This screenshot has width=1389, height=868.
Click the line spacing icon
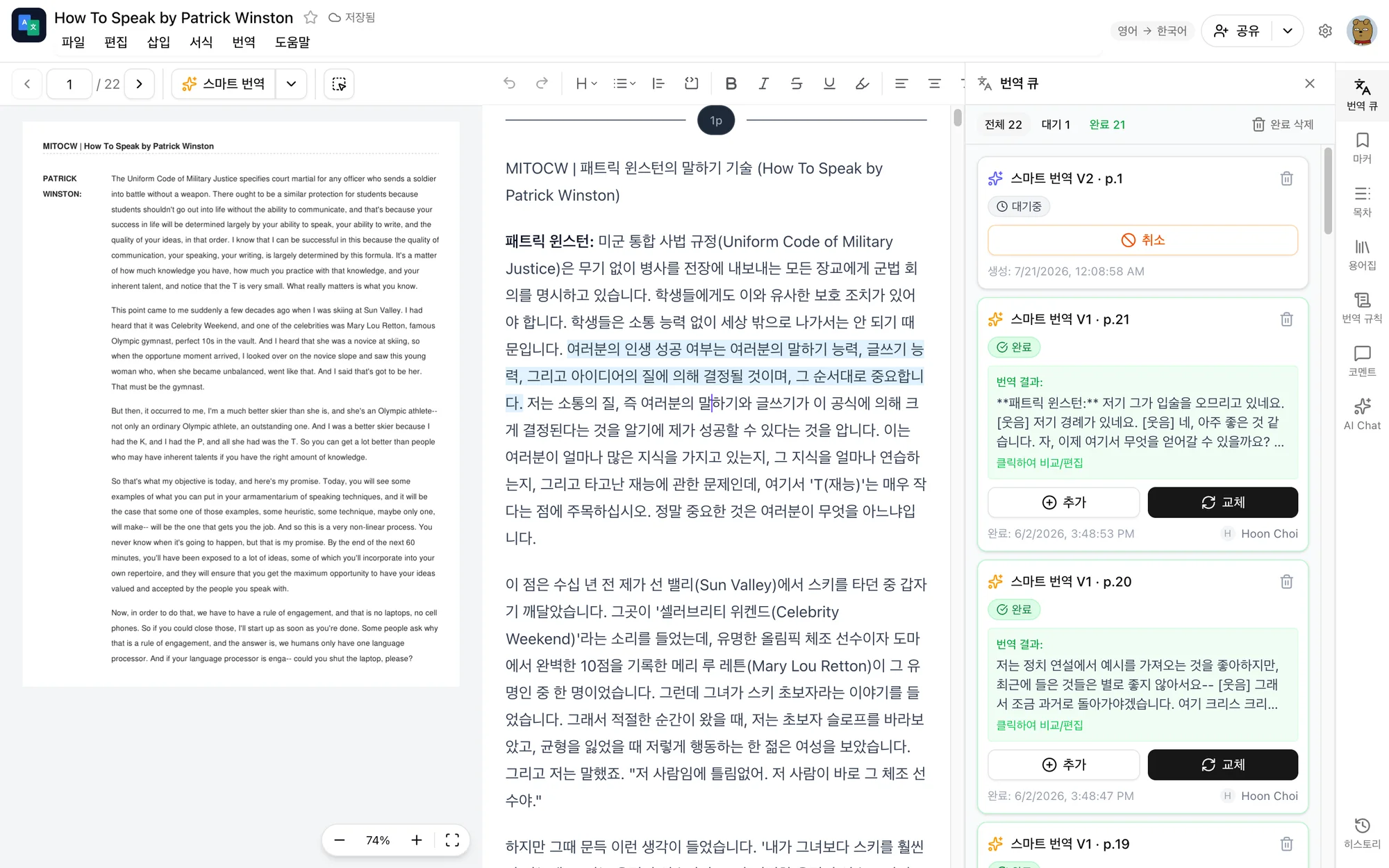pos(658,83)
